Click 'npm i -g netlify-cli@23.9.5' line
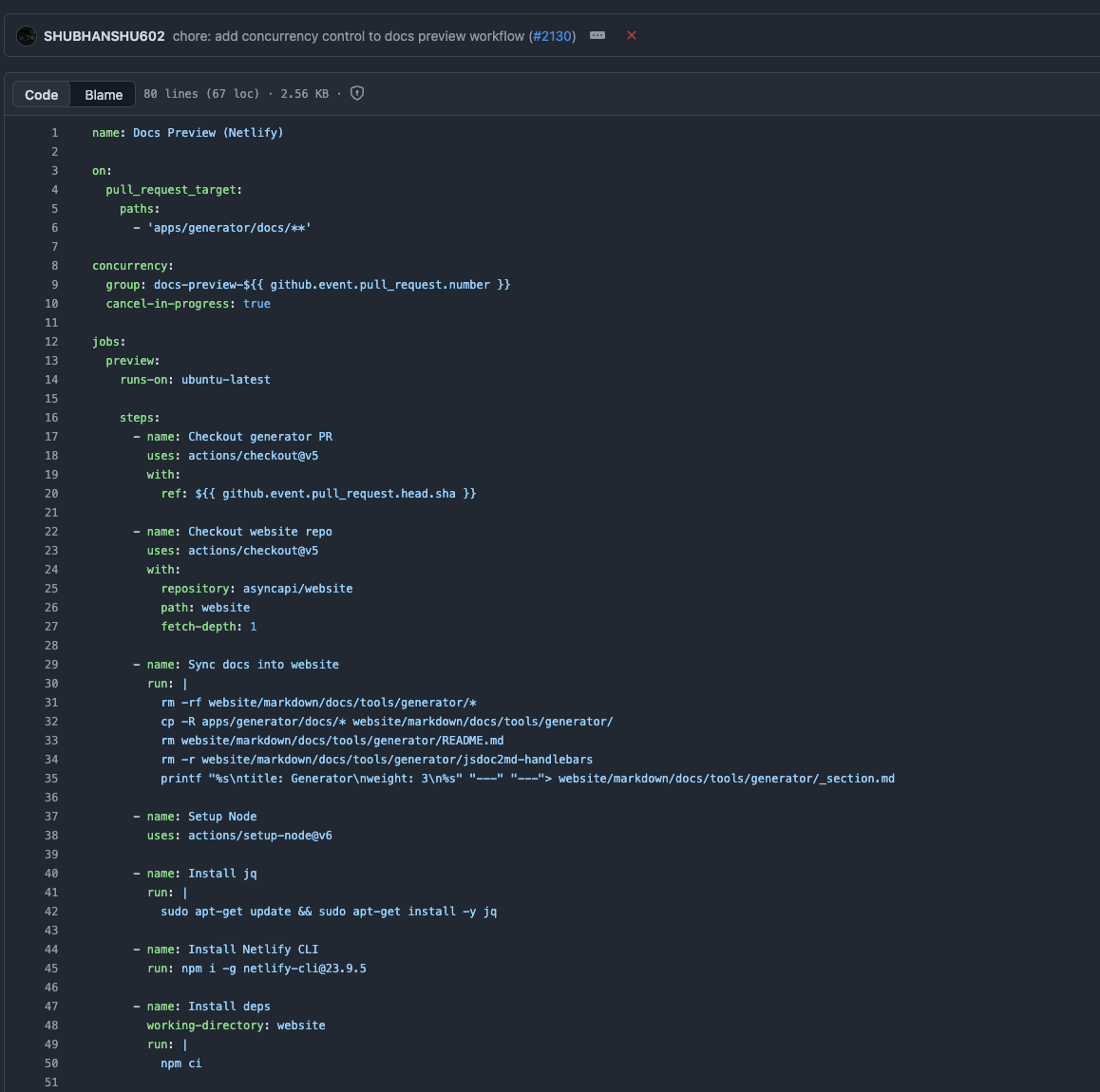 [256, 969]
